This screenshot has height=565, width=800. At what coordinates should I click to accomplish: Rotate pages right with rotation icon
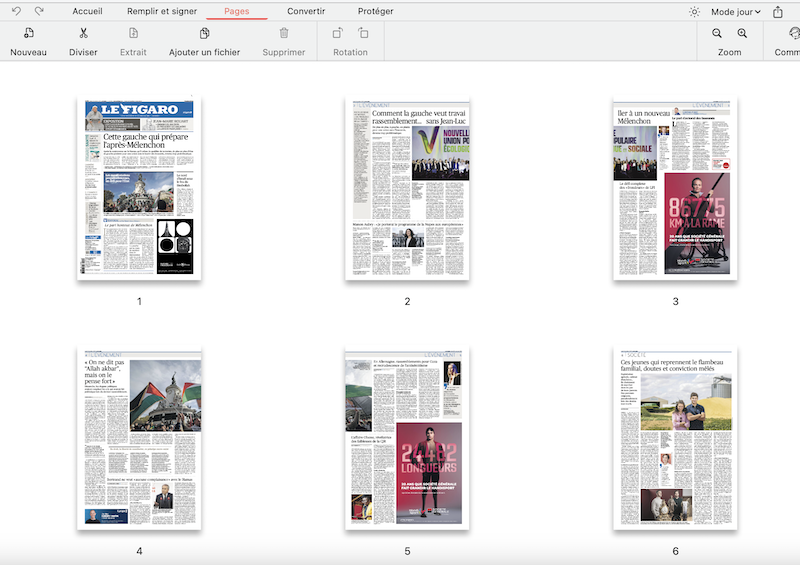(x=363, y=34)
